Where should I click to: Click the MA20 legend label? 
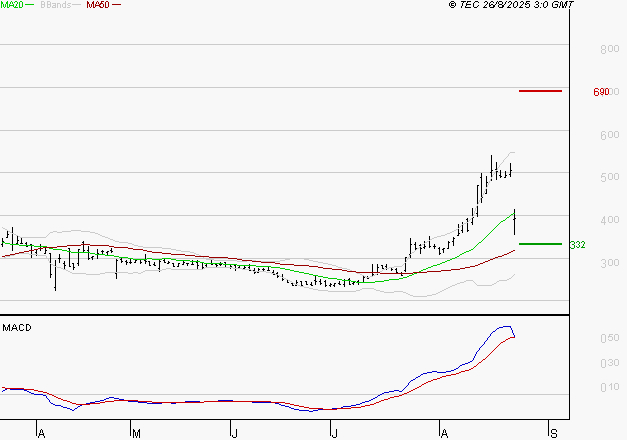[11, 5]
